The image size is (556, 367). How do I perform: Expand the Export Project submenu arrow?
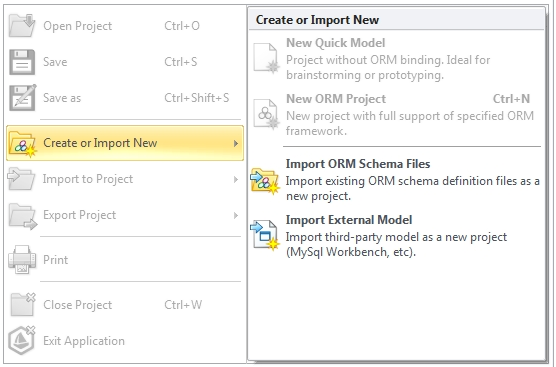coord(236,216)
